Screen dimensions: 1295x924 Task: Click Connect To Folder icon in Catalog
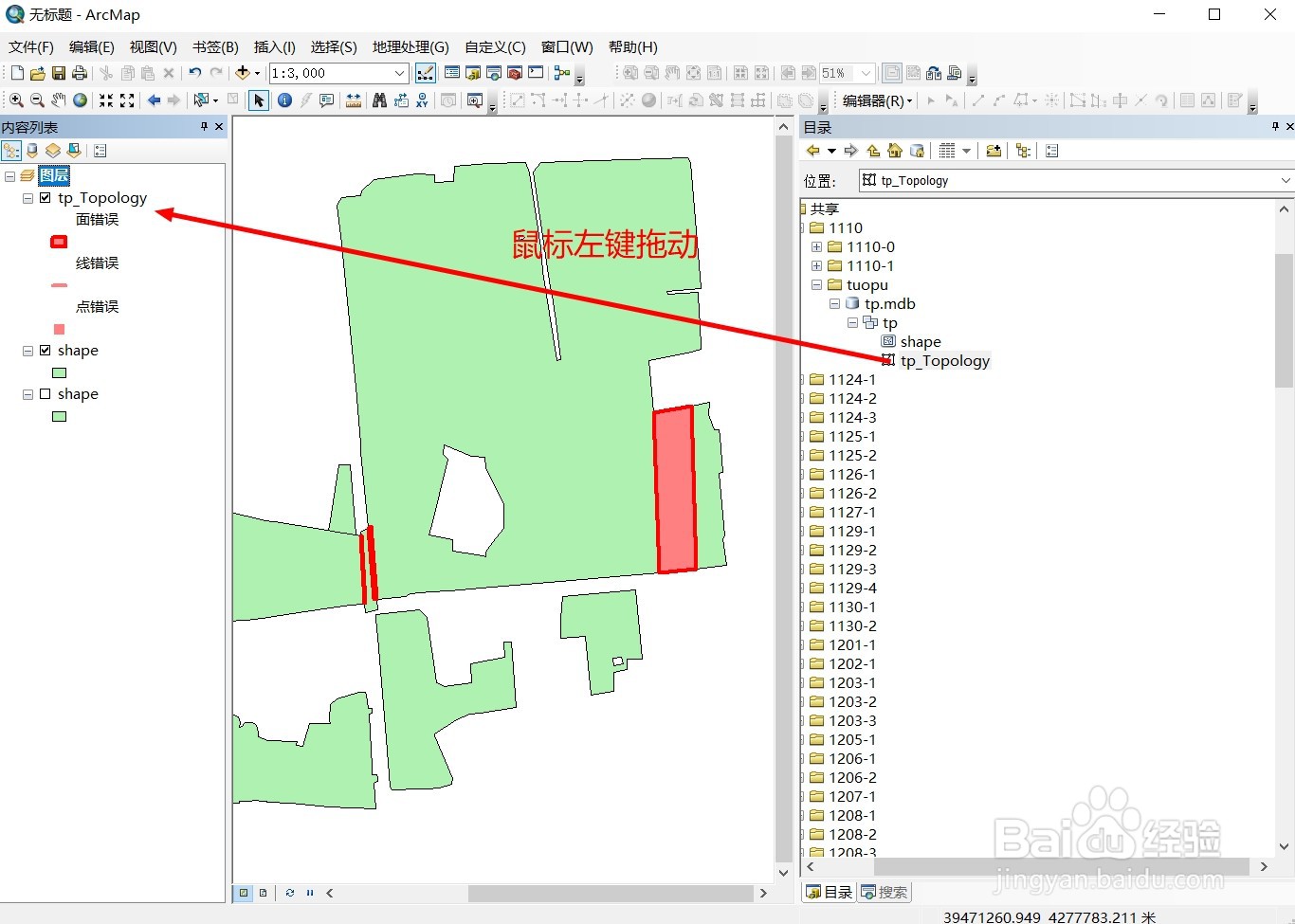pyautogui.click(x=994, y=151)
